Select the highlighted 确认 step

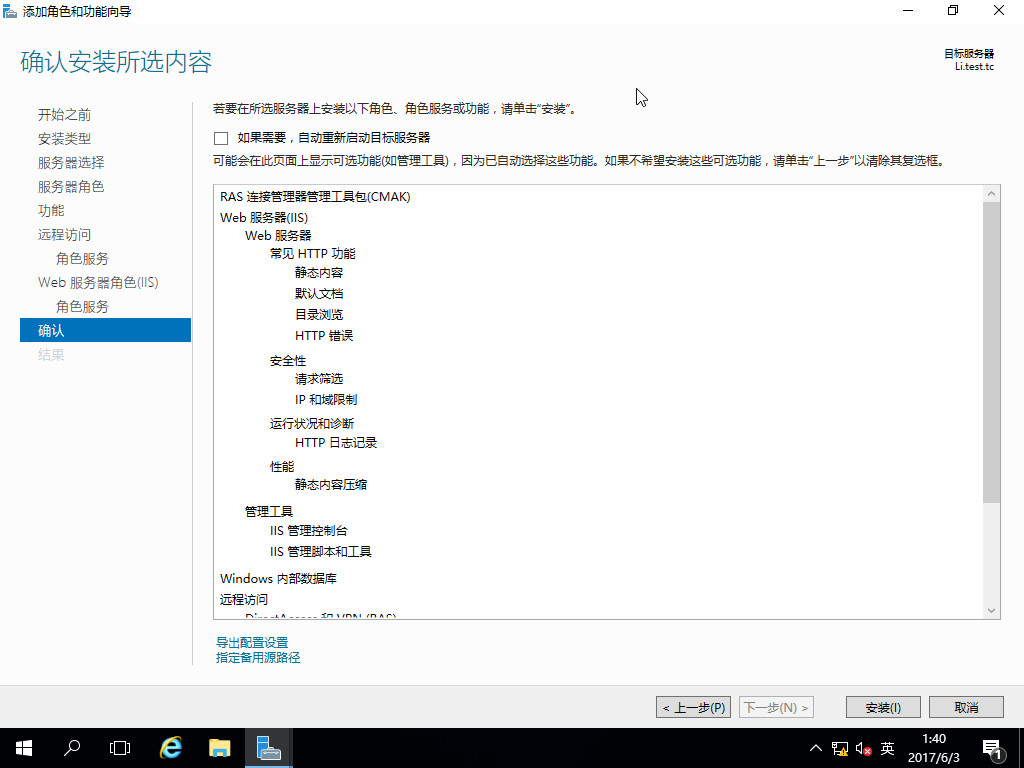coord(105,330)
